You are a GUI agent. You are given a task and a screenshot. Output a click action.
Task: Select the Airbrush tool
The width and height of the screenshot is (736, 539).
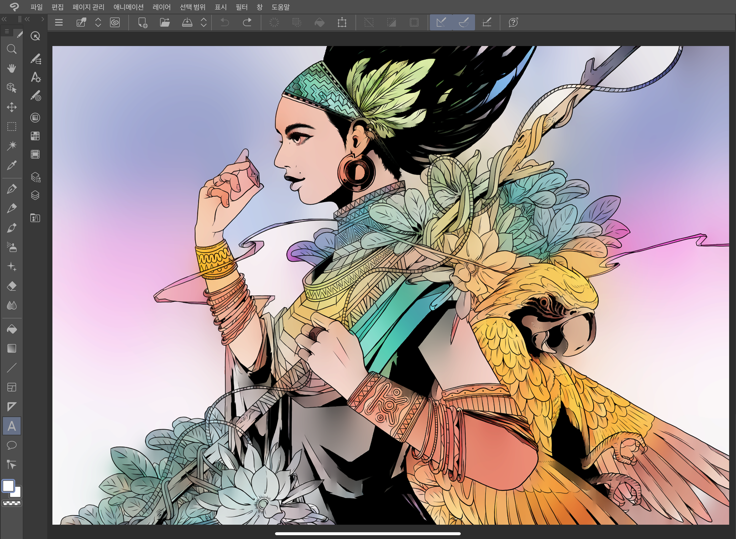tap(12, 247)
